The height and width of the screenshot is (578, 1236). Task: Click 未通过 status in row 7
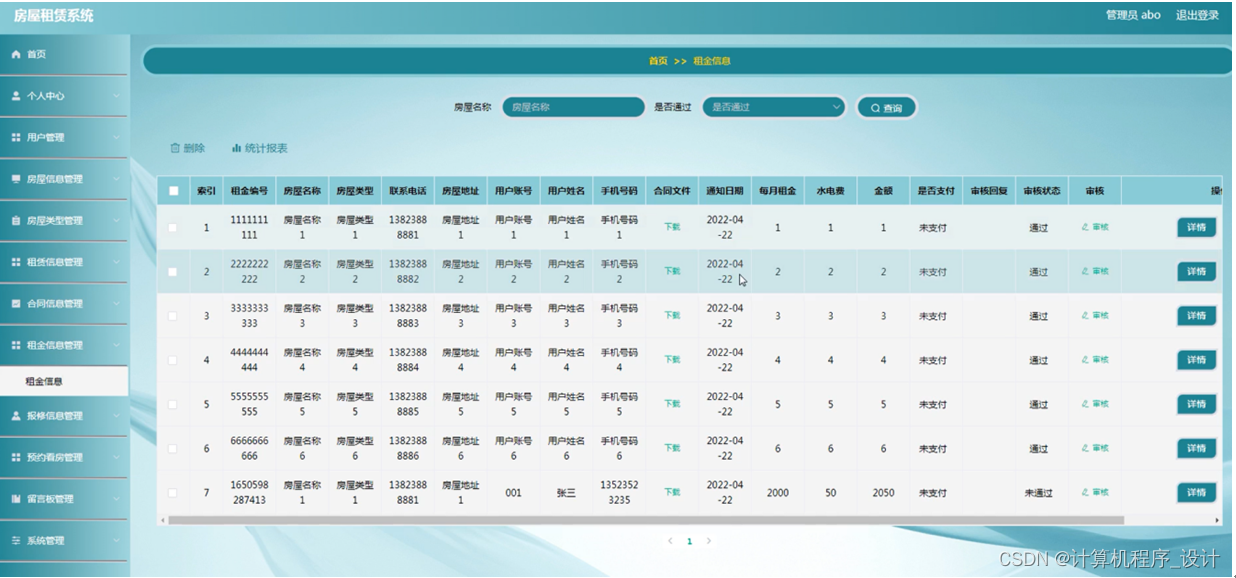1039,493
